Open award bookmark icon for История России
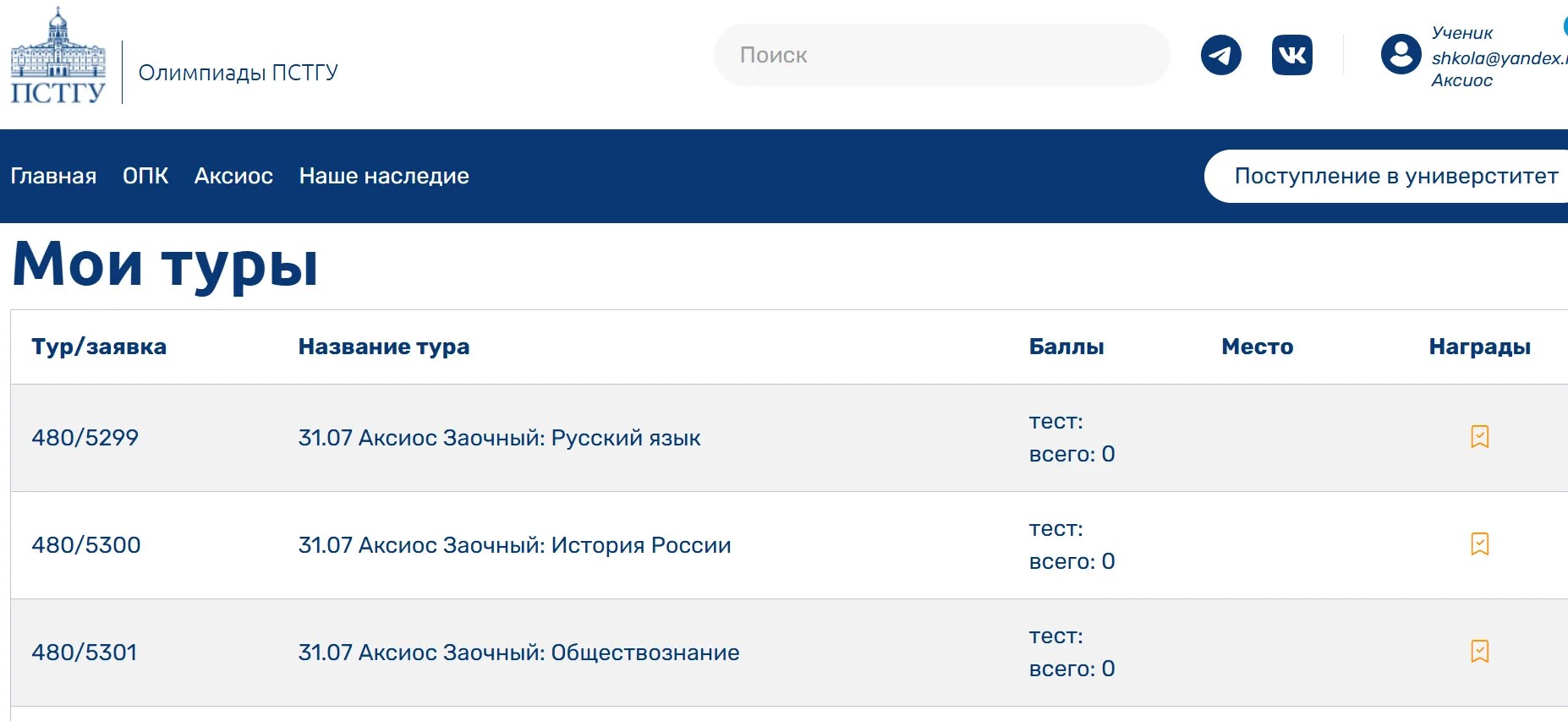Viewport: 1568px width, 721px height. (x=1479, y=544)
